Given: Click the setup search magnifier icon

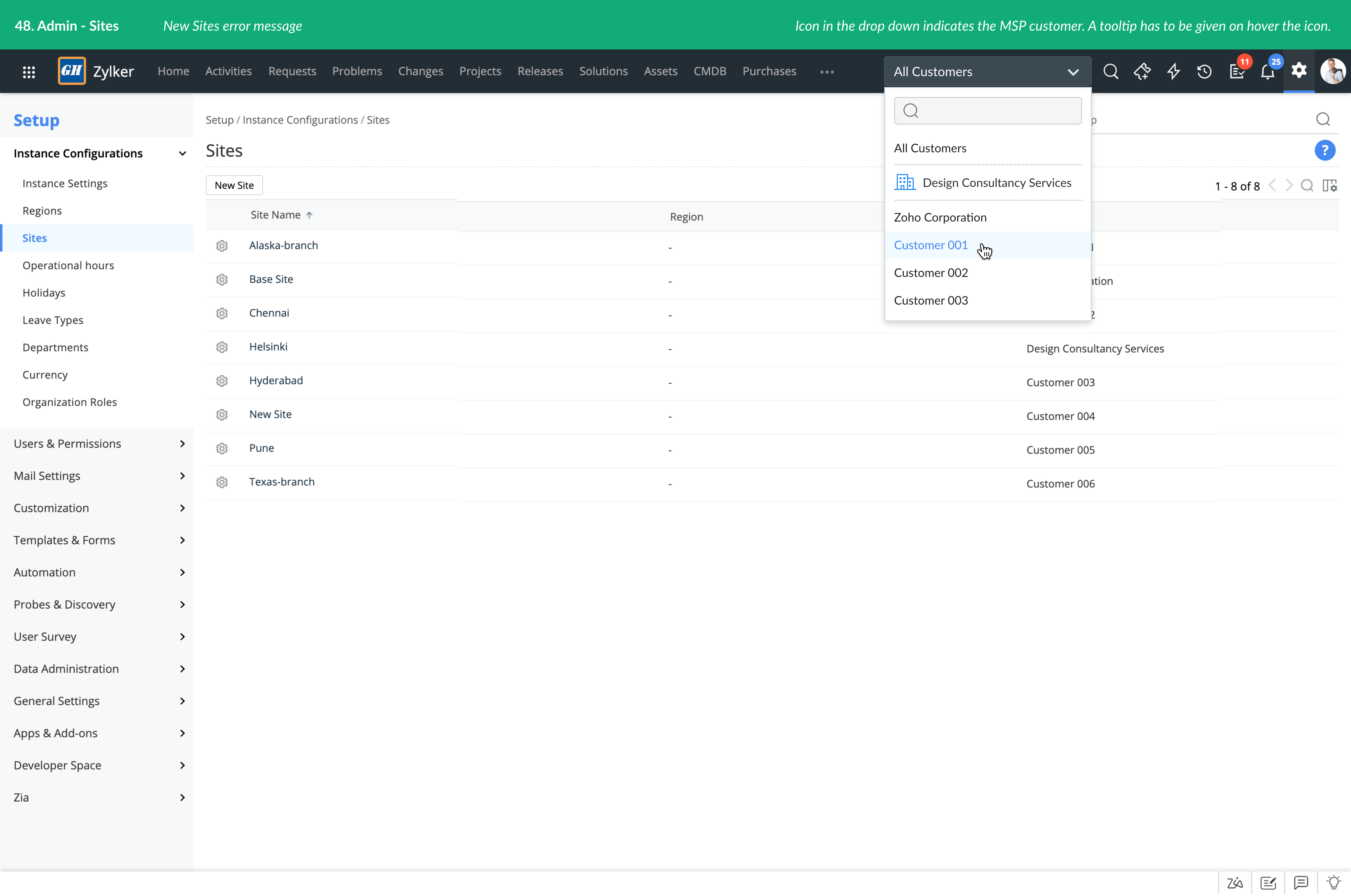Looking at the screenshot, I should 1323,119.
